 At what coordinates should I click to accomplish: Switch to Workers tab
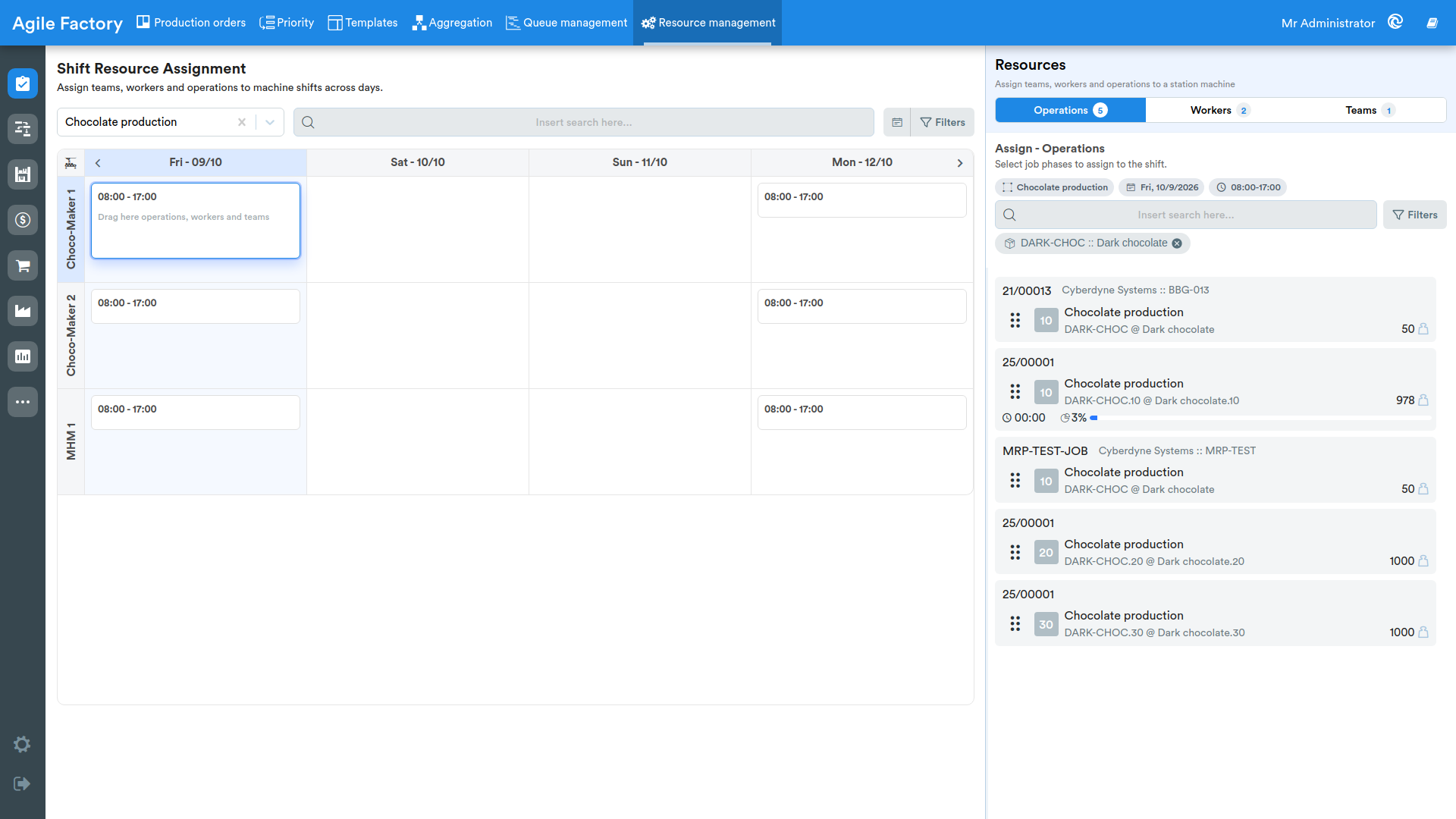(x=1219, y=110)
